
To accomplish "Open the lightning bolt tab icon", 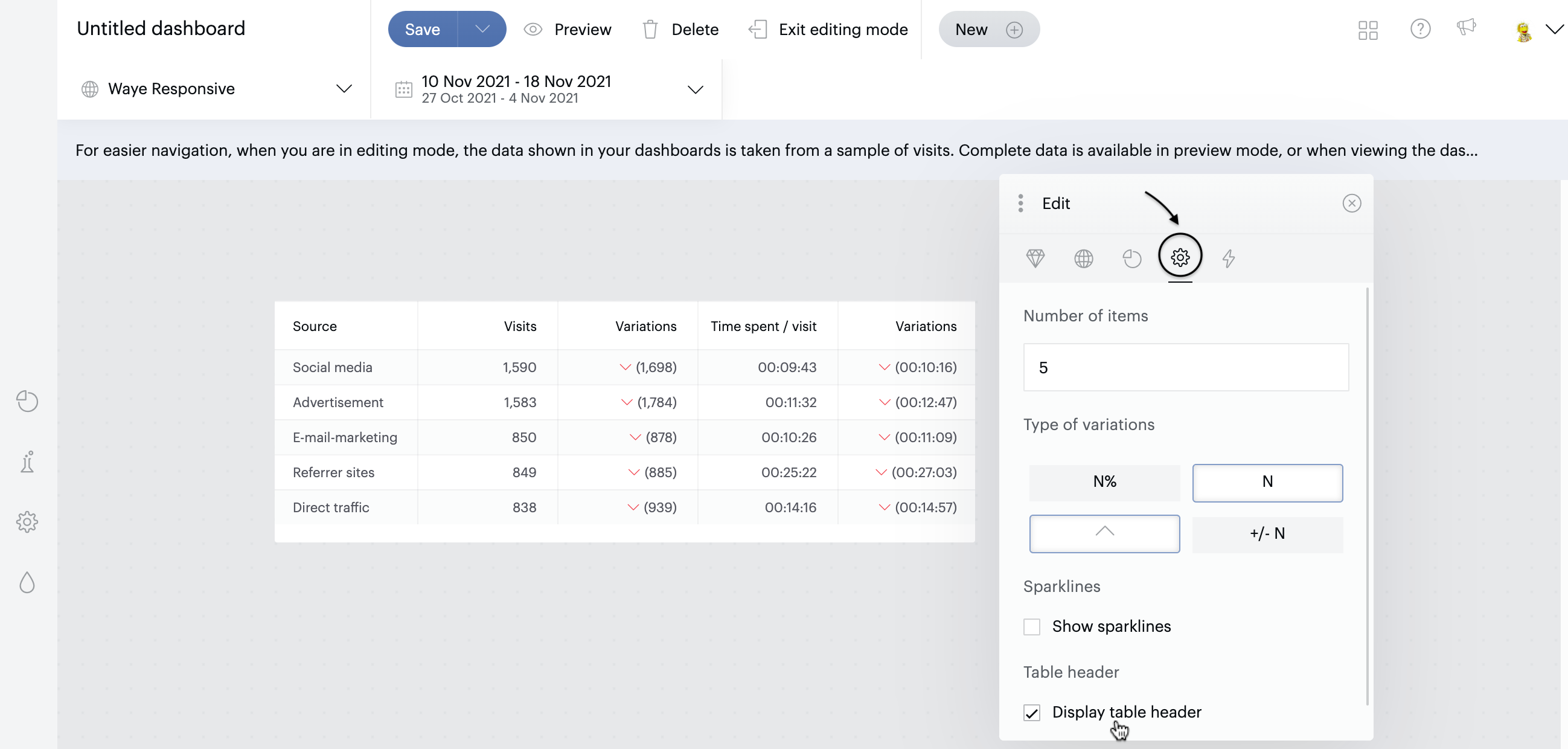I will coord(1228,258).
